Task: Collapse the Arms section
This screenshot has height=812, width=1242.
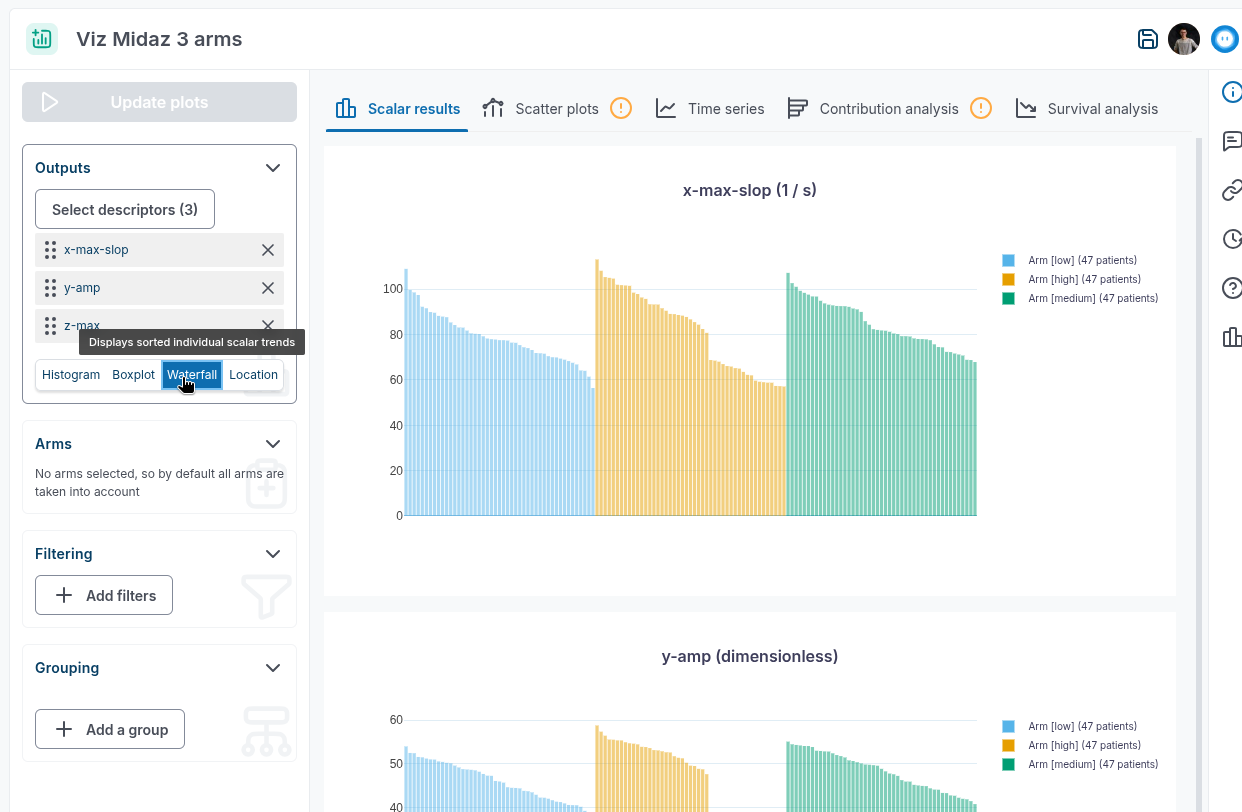Action: (273, 444)
